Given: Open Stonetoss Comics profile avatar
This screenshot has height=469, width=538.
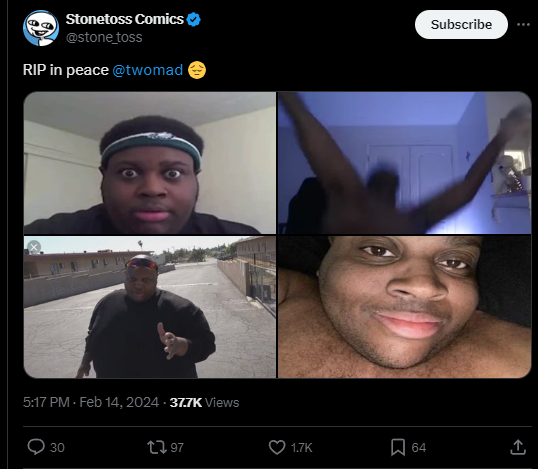Looking at the screenshot, I should [x=41, y=28].
